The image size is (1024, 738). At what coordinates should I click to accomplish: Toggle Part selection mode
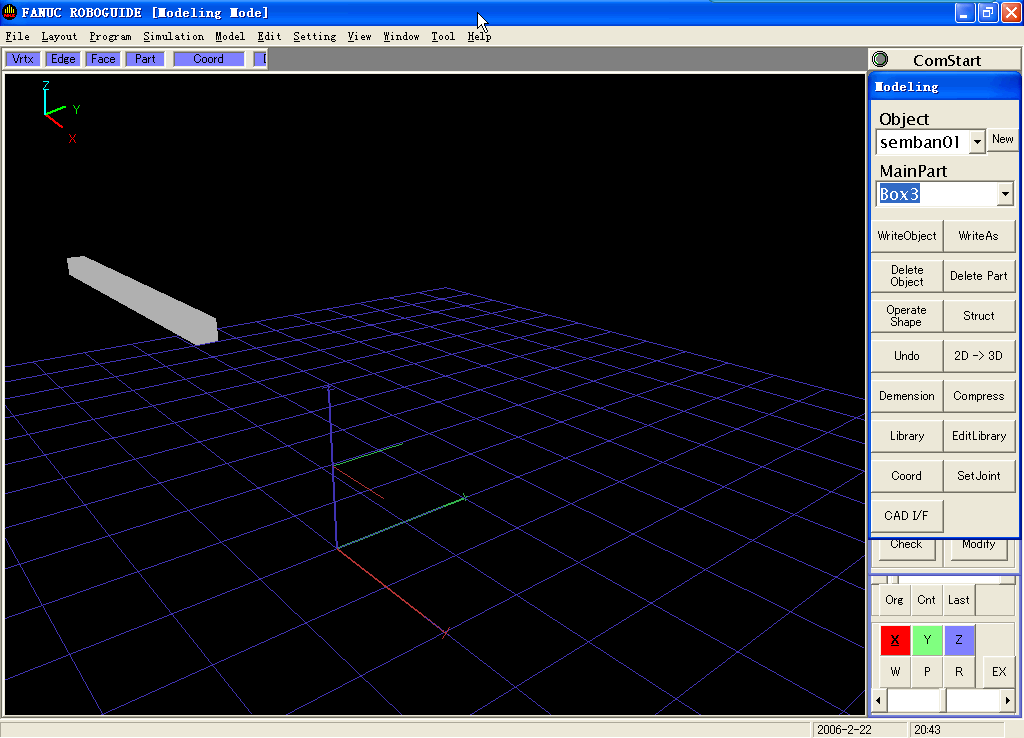(145, 59)
